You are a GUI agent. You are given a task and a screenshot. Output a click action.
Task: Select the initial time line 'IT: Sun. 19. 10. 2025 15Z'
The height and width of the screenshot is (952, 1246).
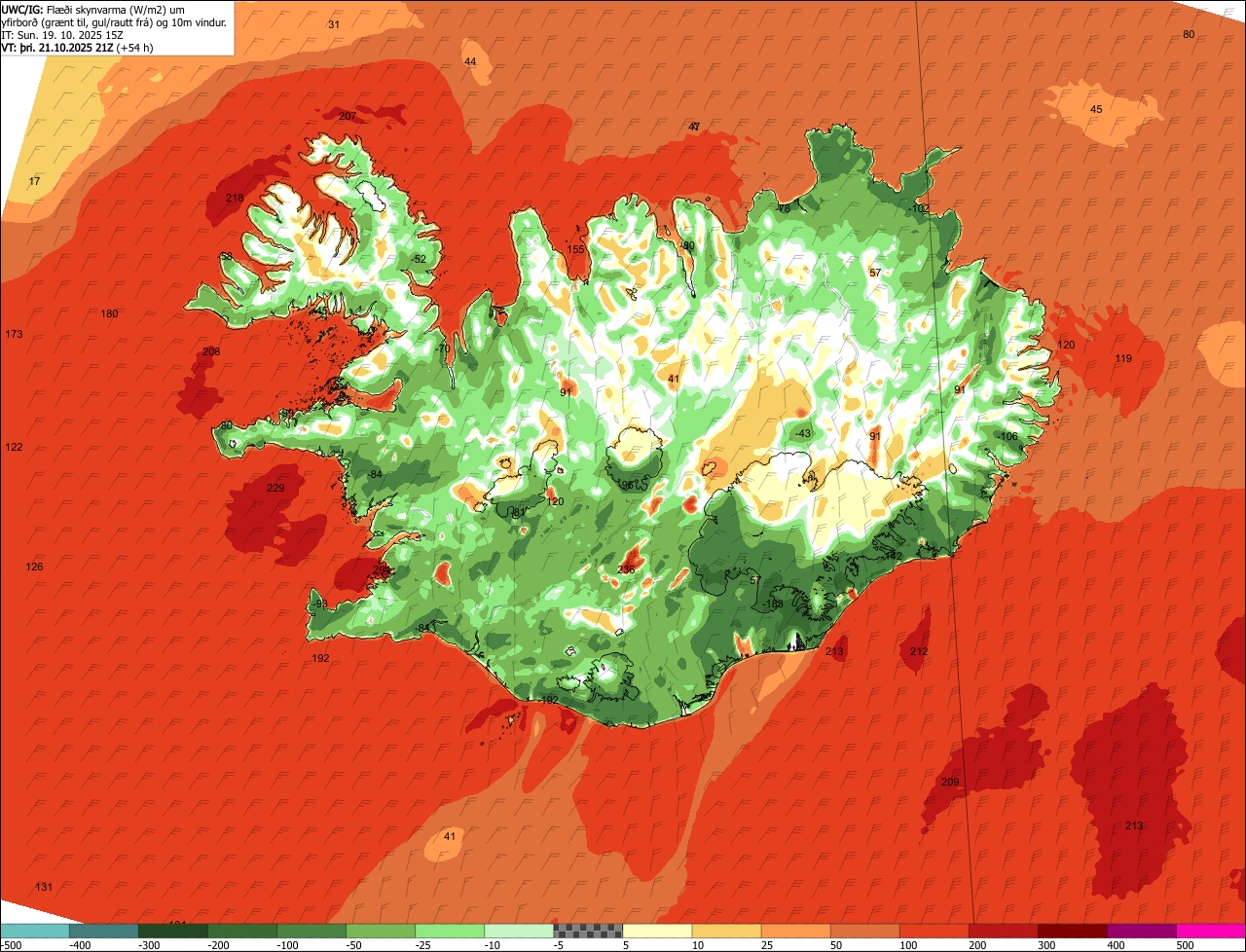64,34
